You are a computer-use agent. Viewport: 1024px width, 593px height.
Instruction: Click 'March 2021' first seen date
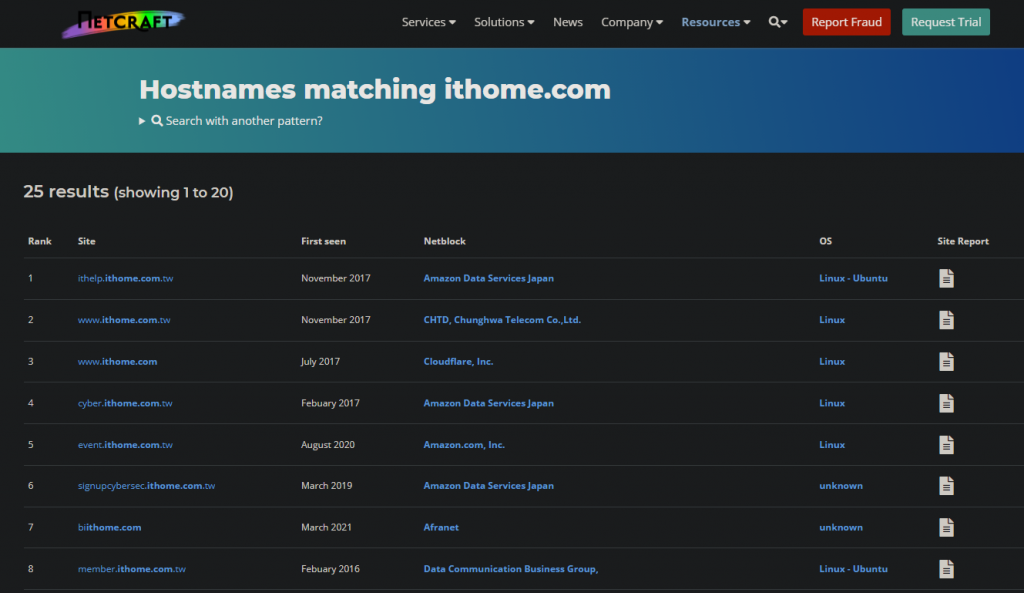coord(327,528)
